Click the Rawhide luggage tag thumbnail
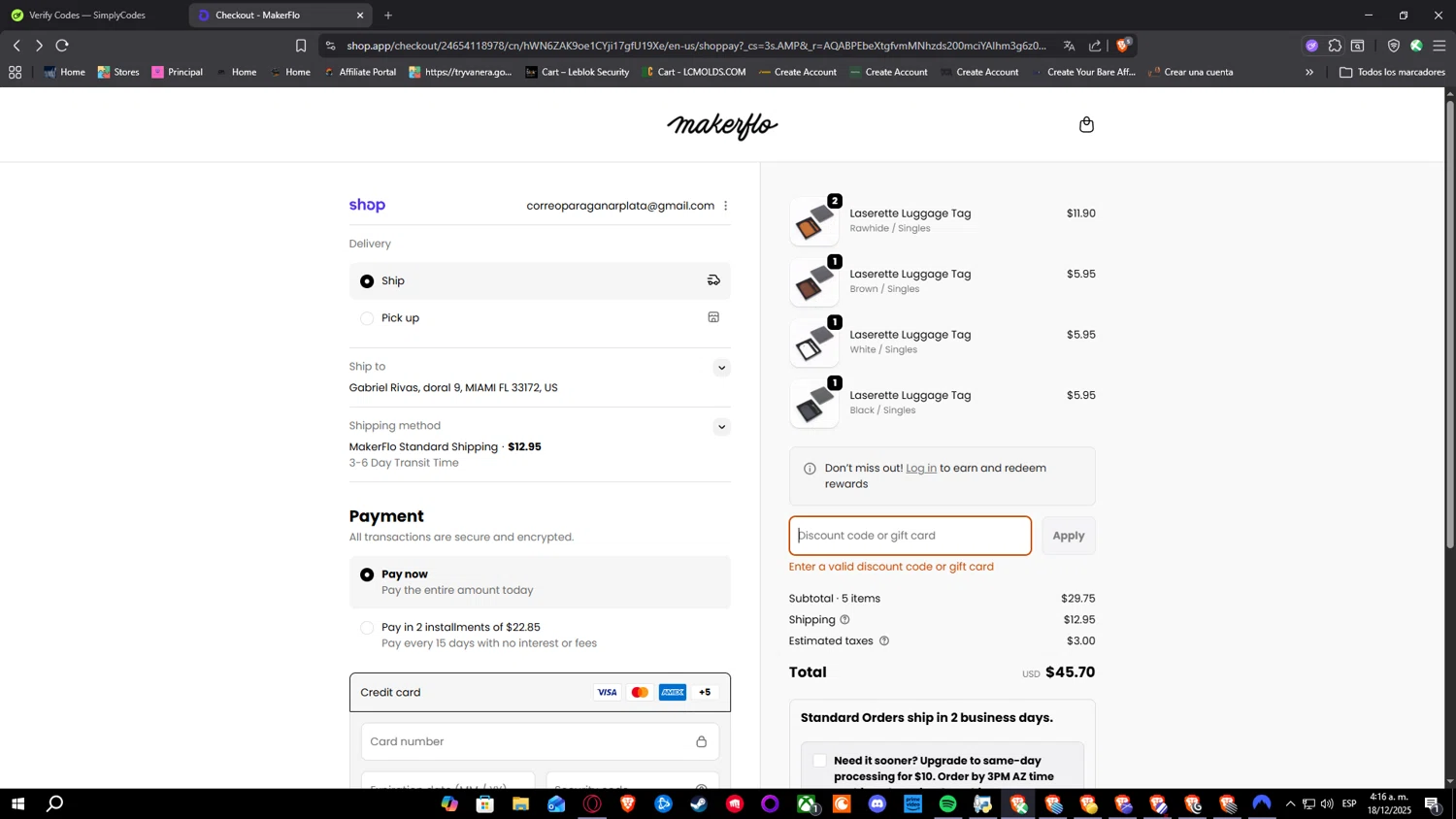1456x819 pixels. click(814, 221)
